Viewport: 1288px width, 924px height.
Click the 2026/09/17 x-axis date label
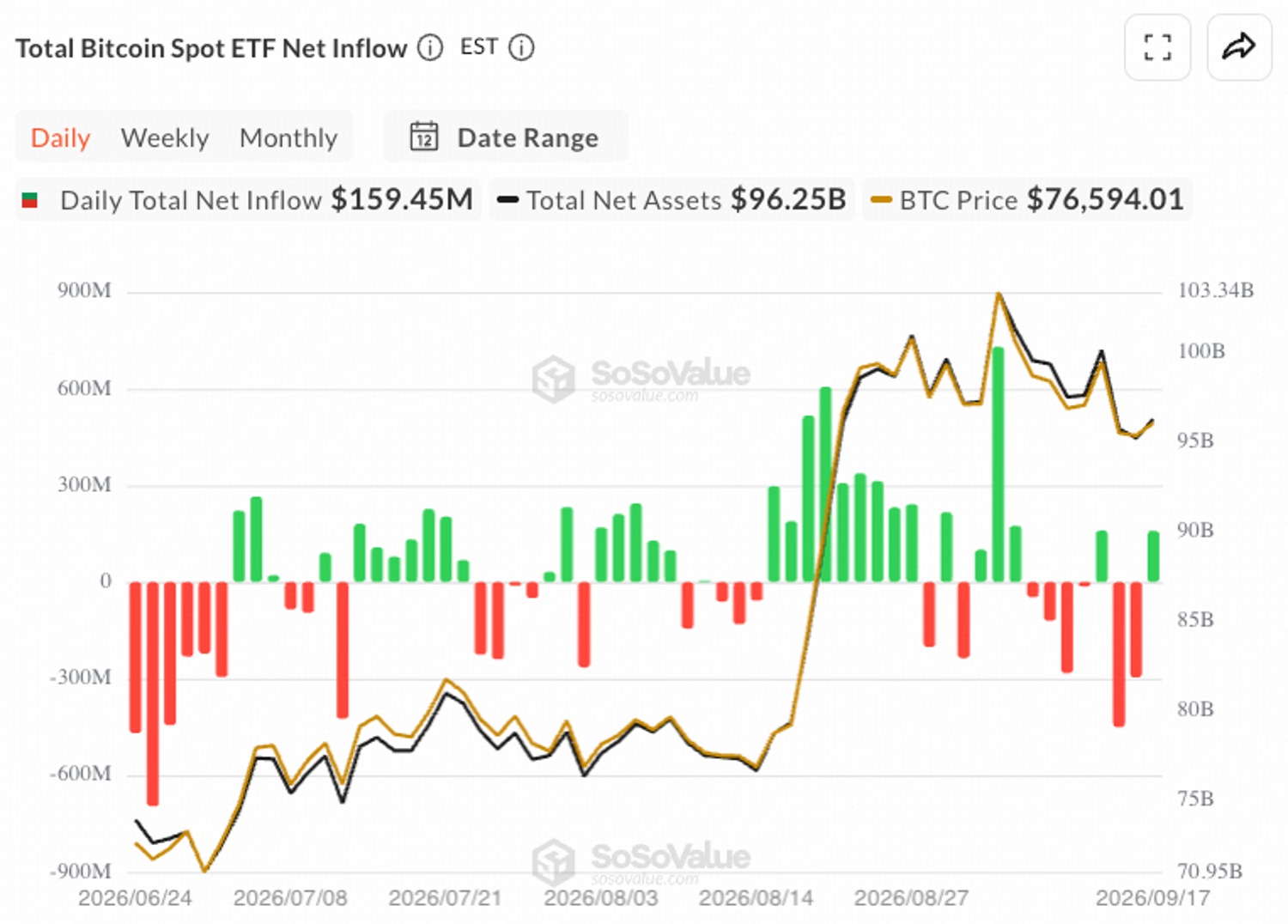pos(1152,898)
